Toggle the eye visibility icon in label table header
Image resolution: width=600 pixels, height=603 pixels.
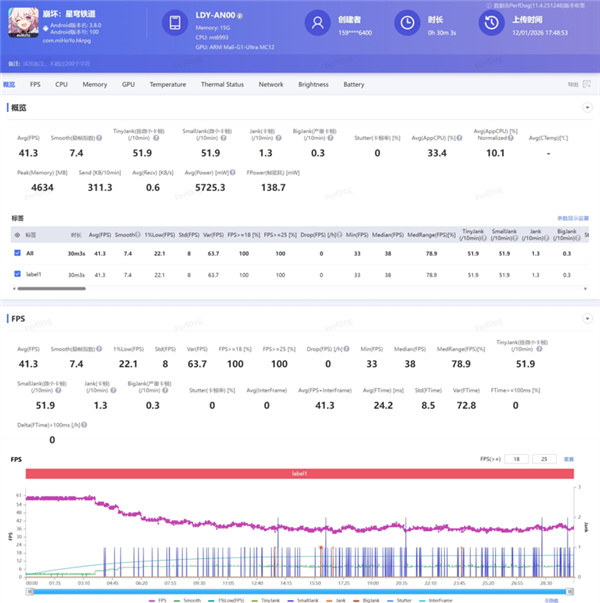click(17, 235)
